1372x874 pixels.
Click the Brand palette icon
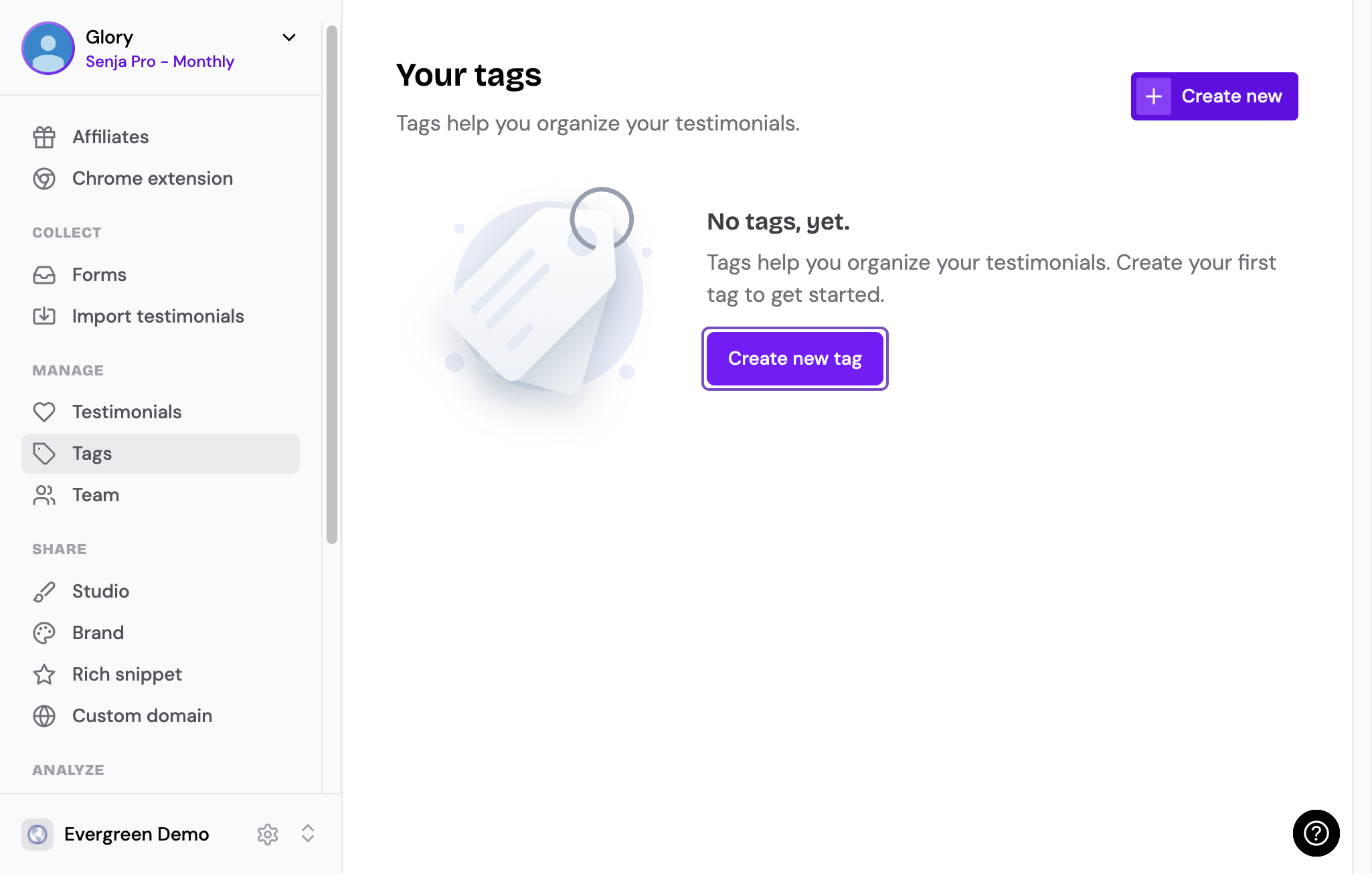[x=44, y=633]
